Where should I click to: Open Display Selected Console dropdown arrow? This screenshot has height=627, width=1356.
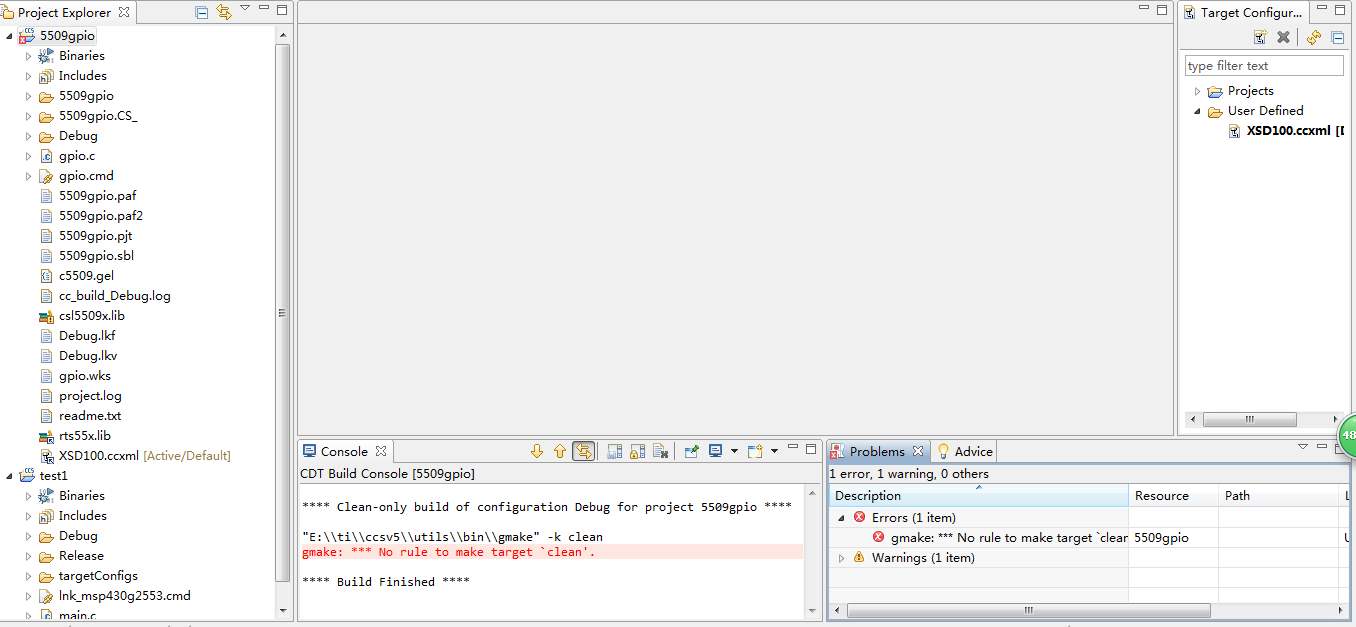[734, 451]
